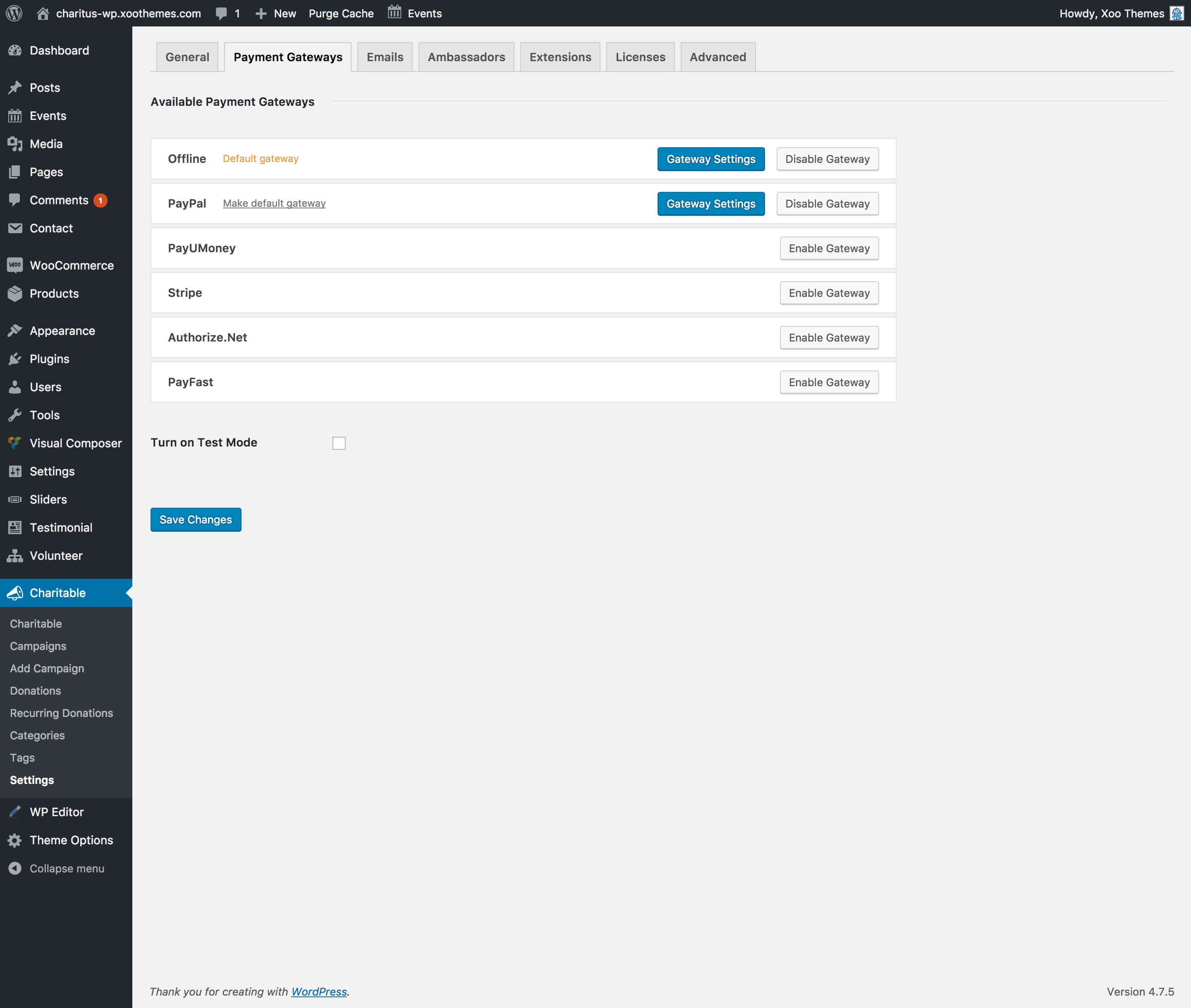Disable the PayPal gateway
1191x1008 pixels.
coord(827,203)
